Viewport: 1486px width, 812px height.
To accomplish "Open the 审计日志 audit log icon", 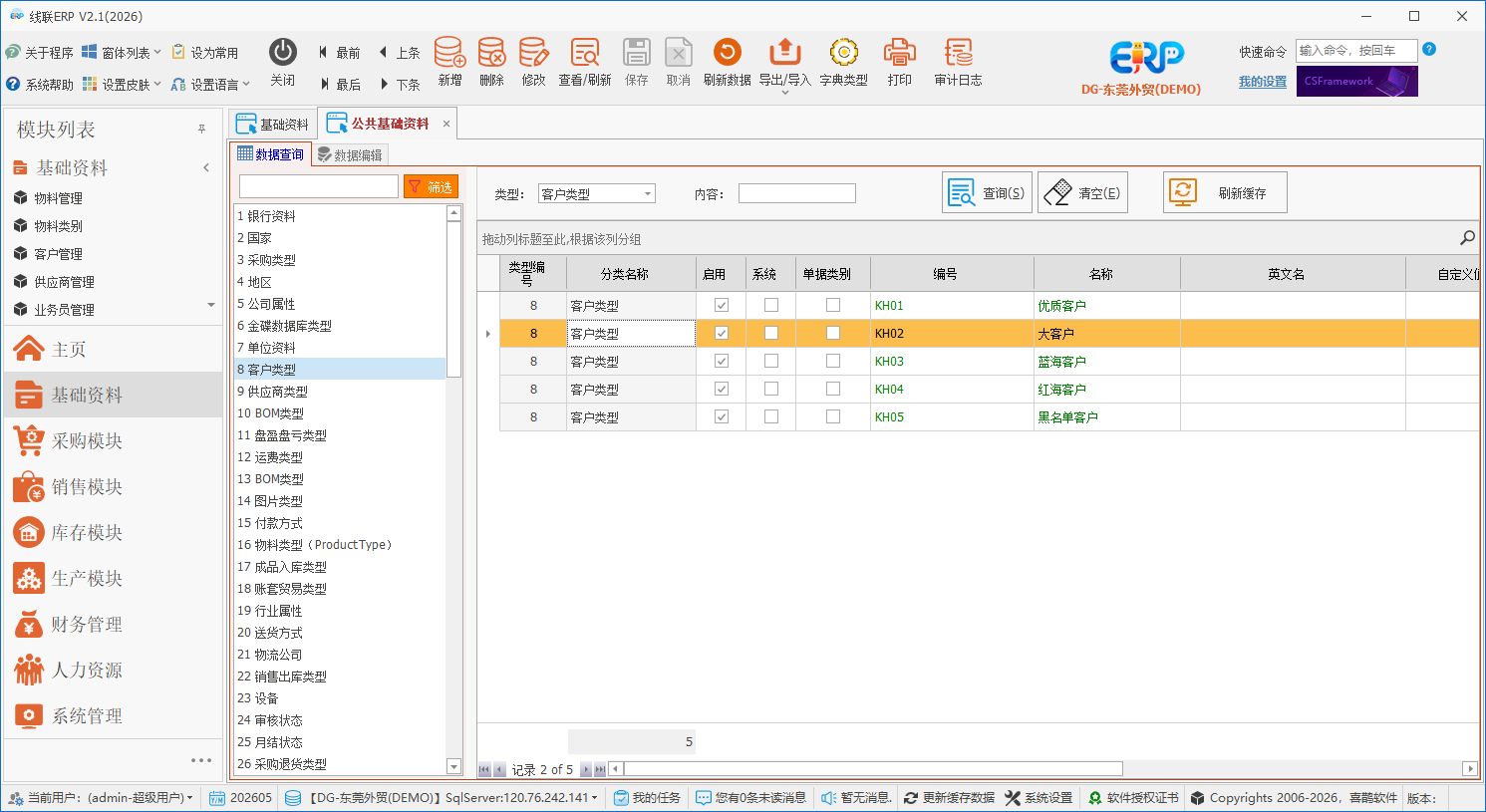I will tap(958, 62).
